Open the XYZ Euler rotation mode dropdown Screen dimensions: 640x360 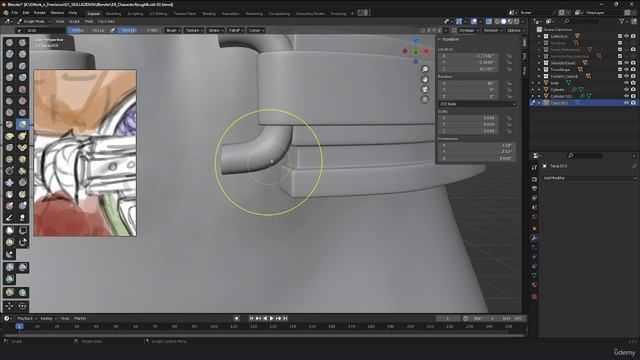[477, 104]
